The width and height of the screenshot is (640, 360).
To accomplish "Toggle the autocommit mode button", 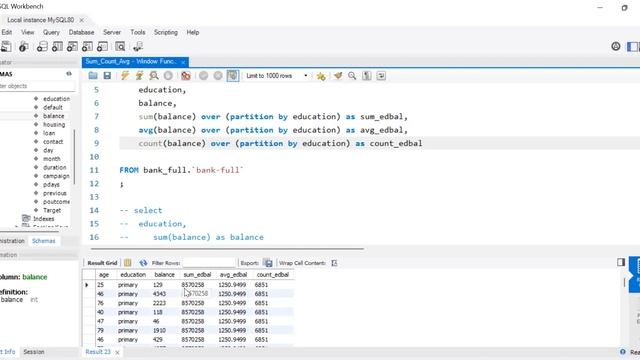I will point(233,76).
